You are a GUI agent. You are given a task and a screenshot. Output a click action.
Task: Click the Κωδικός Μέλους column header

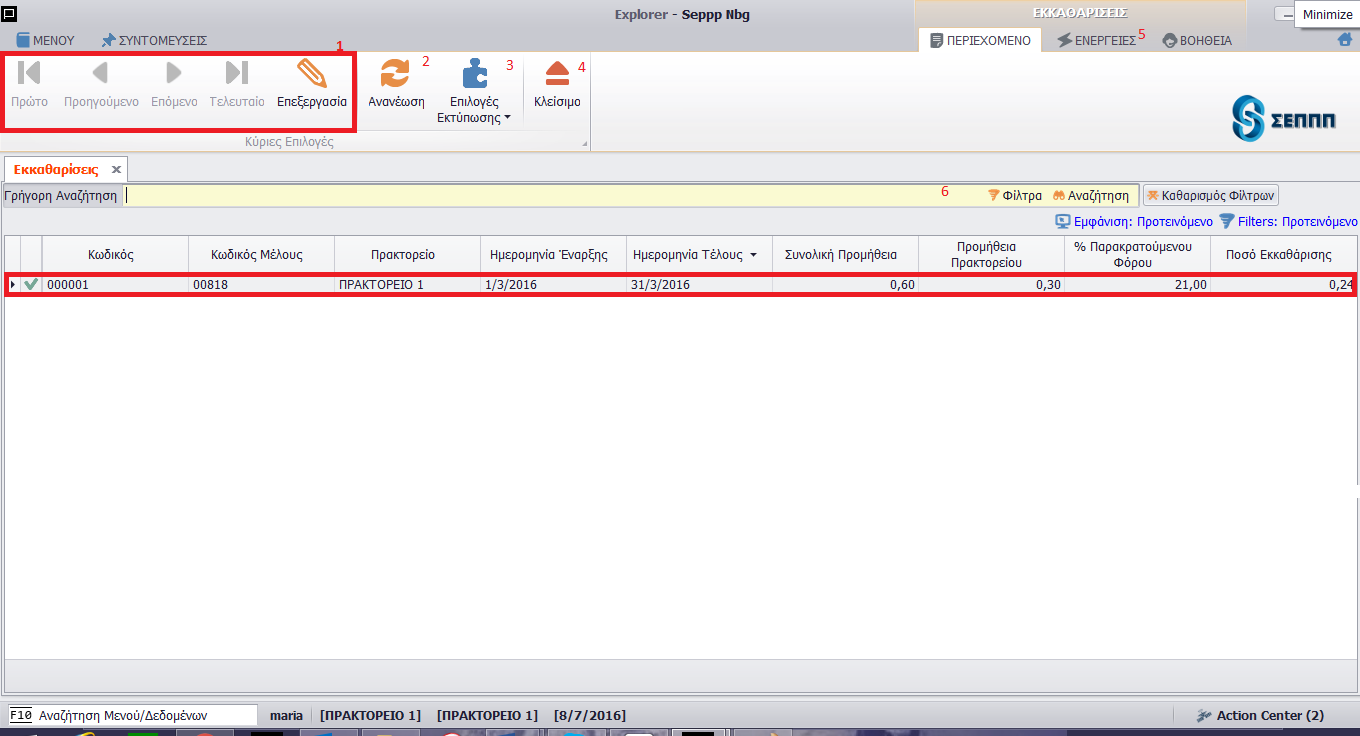pyautogui.click(x=262, y=255)
